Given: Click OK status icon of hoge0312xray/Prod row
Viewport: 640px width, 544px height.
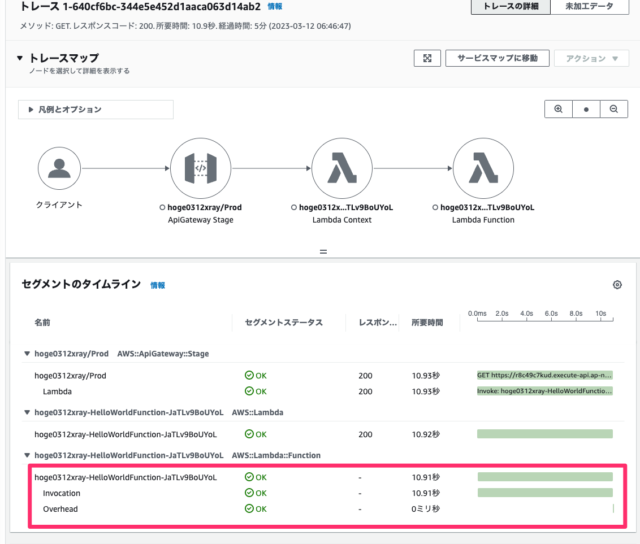Looking at the screenshot, I should 249,375.
